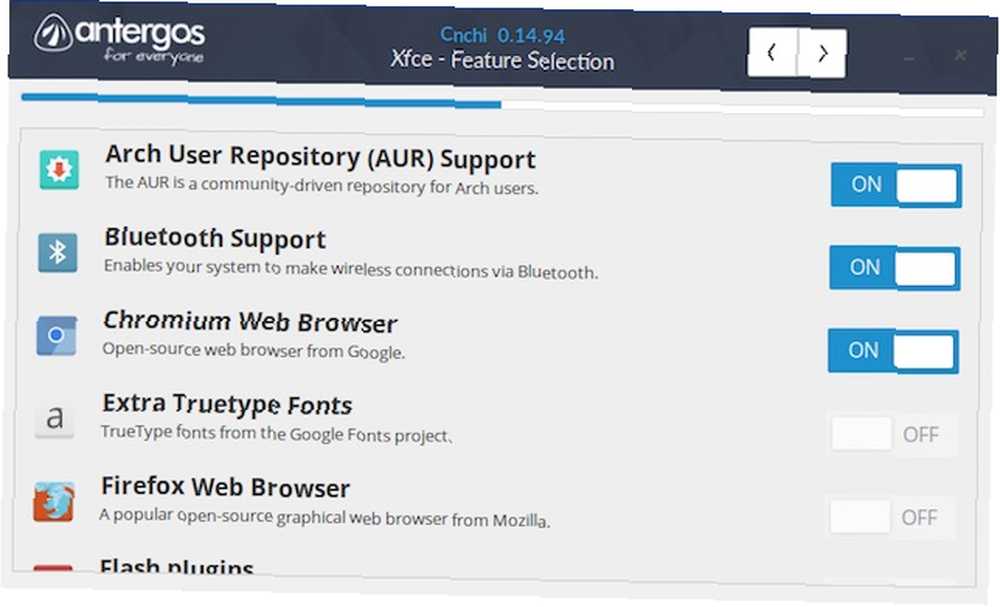Click the Cnchi 0.14.94 version label
Viewport: 1000px width, 607px height.
tap(503, 35)
